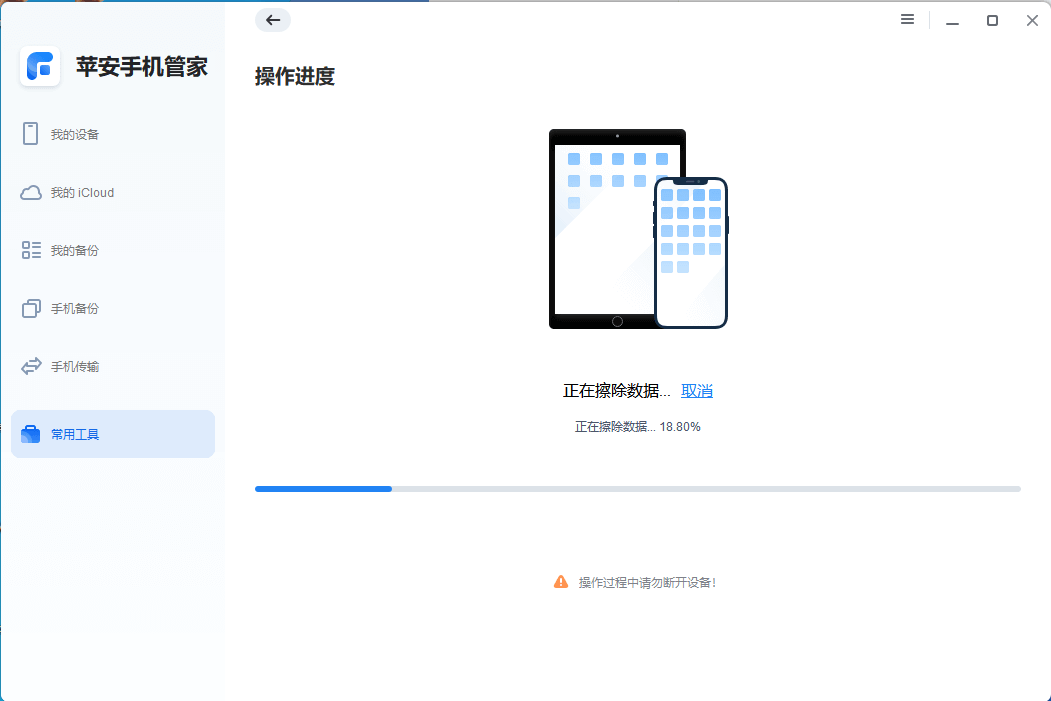
Task: Select the 我的设备 sidebar icon
Action: click(x=30, y=133)
